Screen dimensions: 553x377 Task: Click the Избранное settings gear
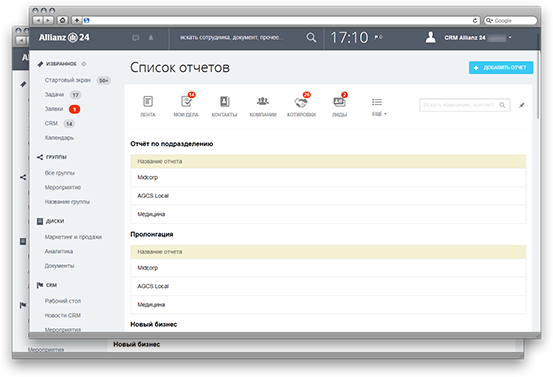tap(84, 64)
